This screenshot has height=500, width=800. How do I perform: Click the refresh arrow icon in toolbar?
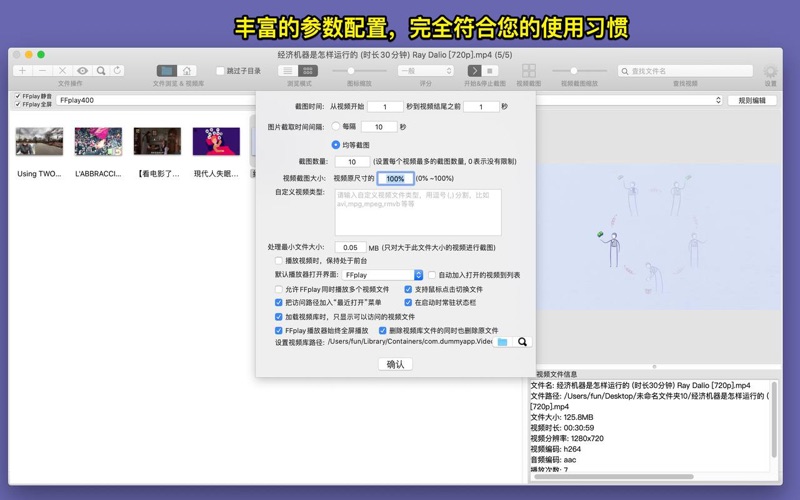(x=117, y=70)
